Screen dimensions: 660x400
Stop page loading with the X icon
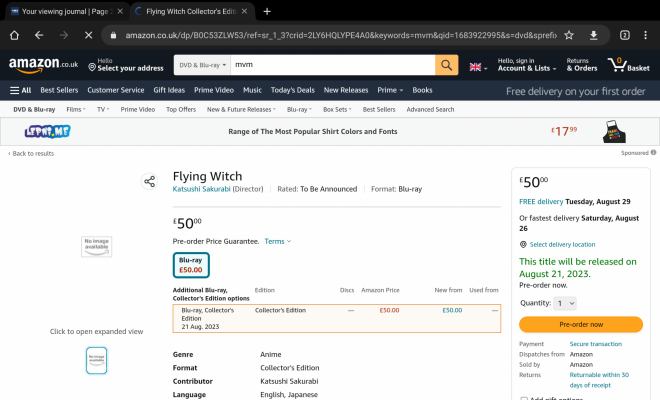[x=87, y=34]
